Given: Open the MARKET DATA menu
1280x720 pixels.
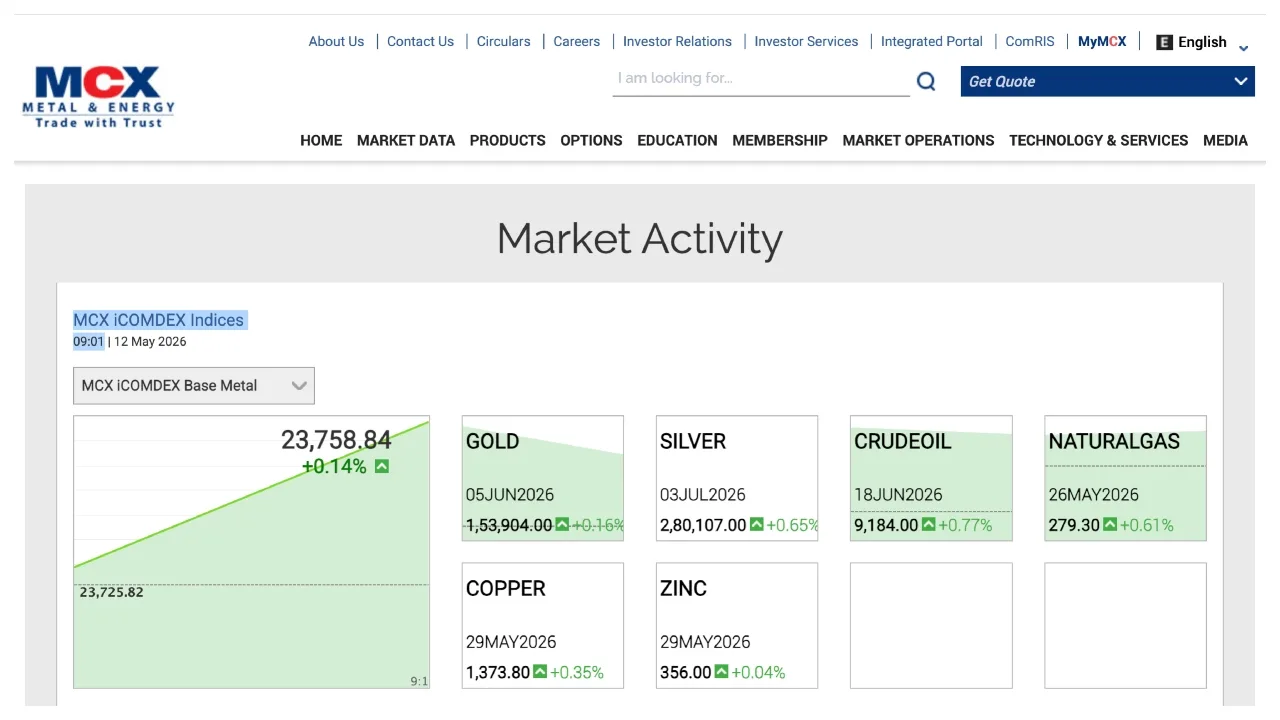Looking at the screenshot, I should [x=406, y=141].
